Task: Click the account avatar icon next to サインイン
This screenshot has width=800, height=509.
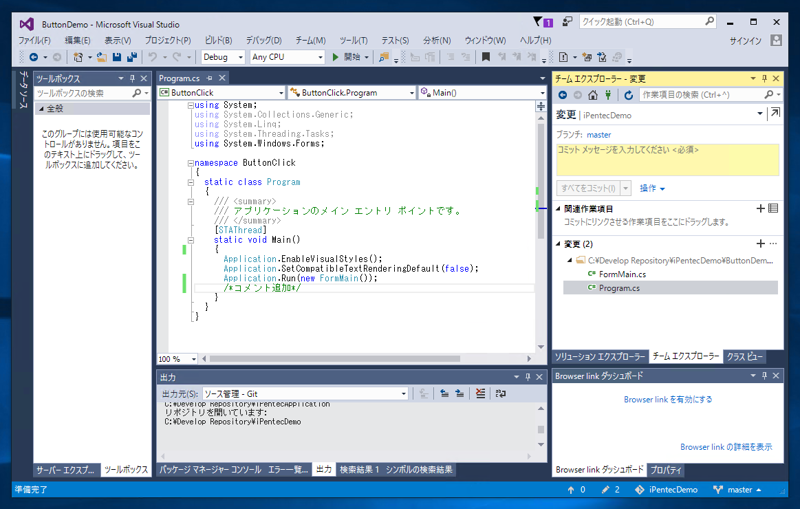Action: pos(776,40)
